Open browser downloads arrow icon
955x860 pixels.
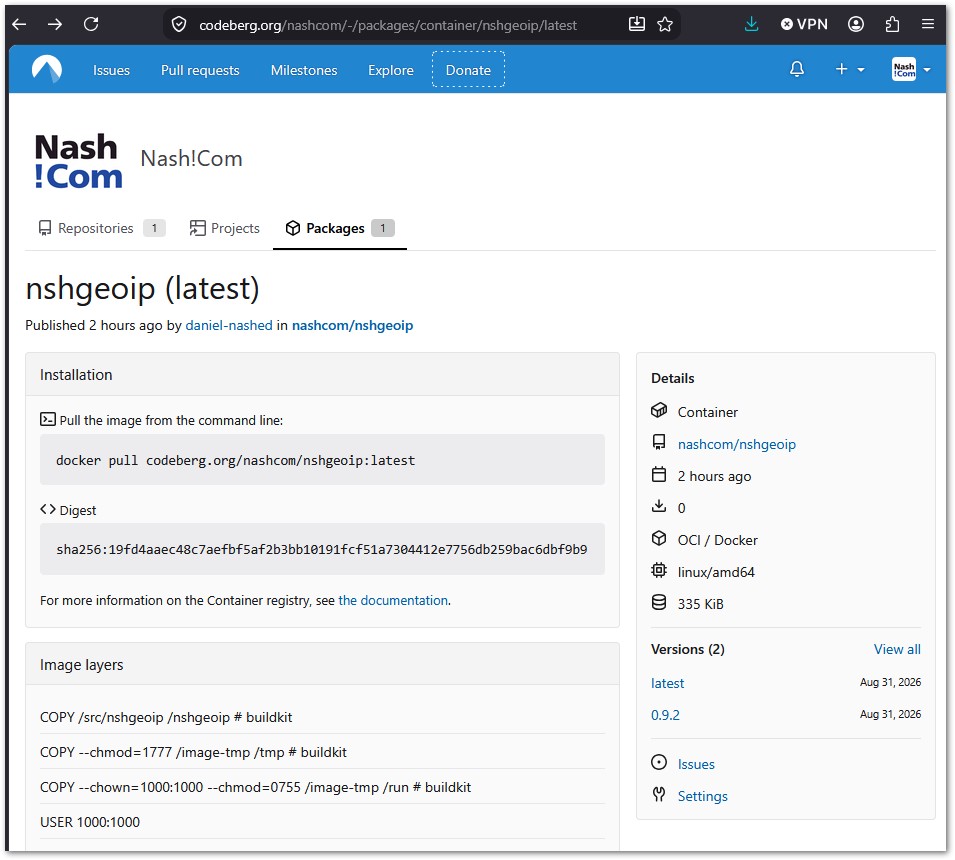pos(752,24)
